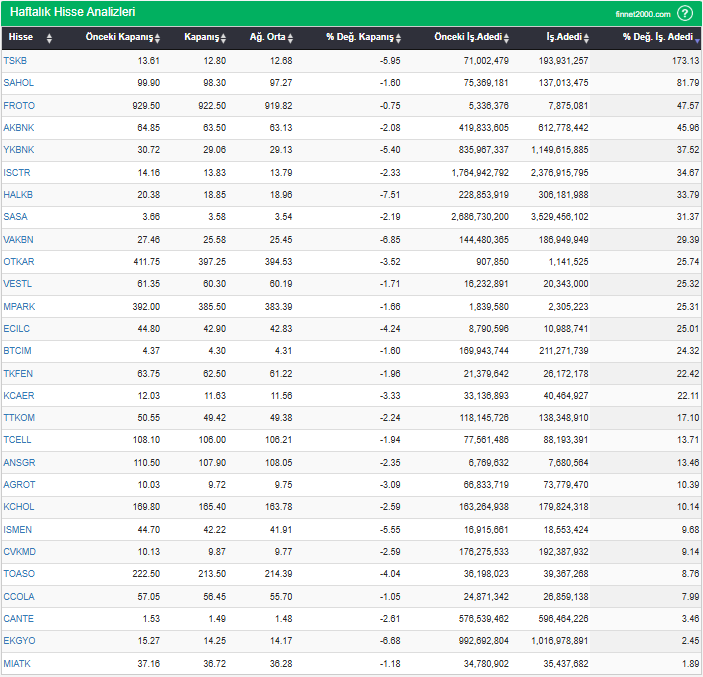Screen dimensions: 703x677
Task: Click Kapanış header text
Action: 201,37
